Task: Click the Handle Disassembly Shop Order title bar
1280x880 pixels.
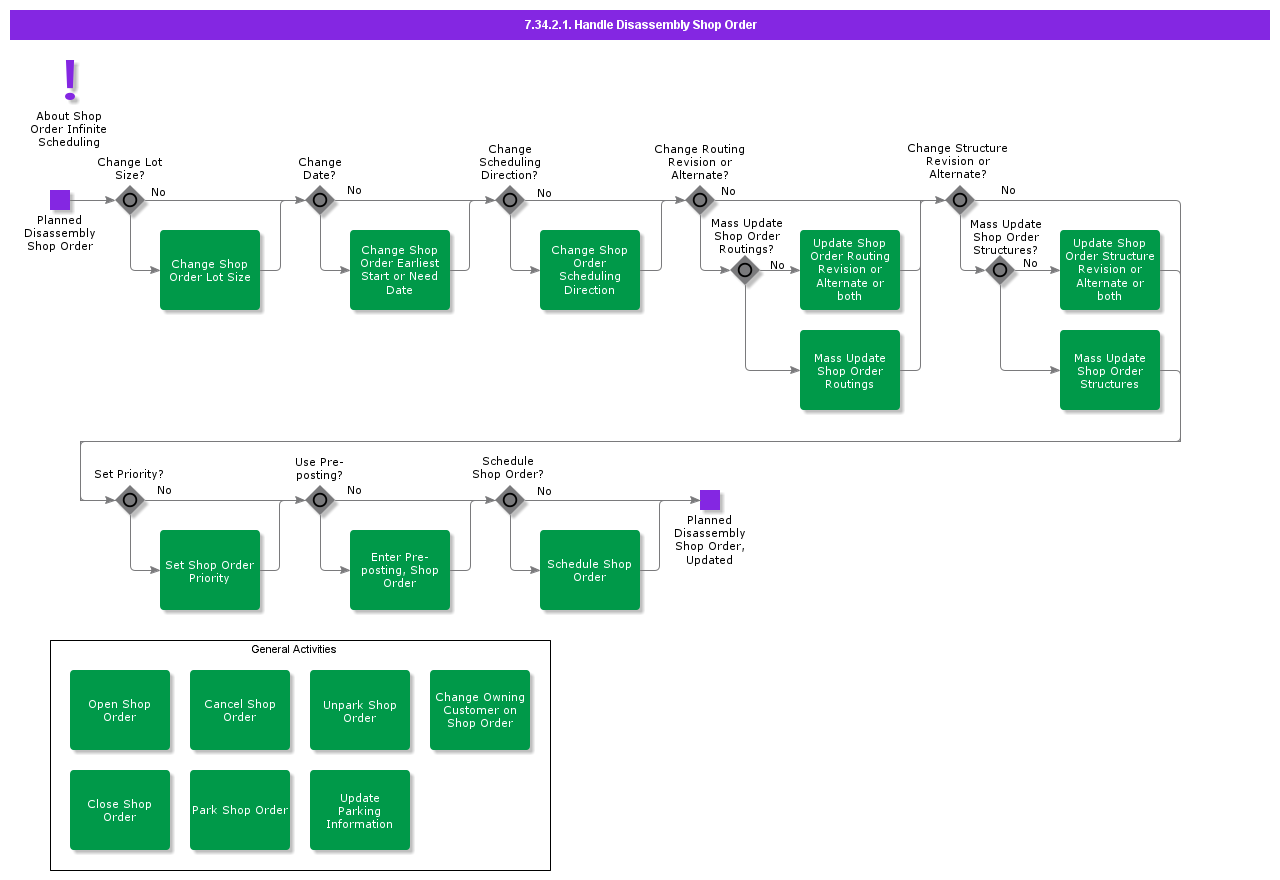Action: [x=640, y=25]
